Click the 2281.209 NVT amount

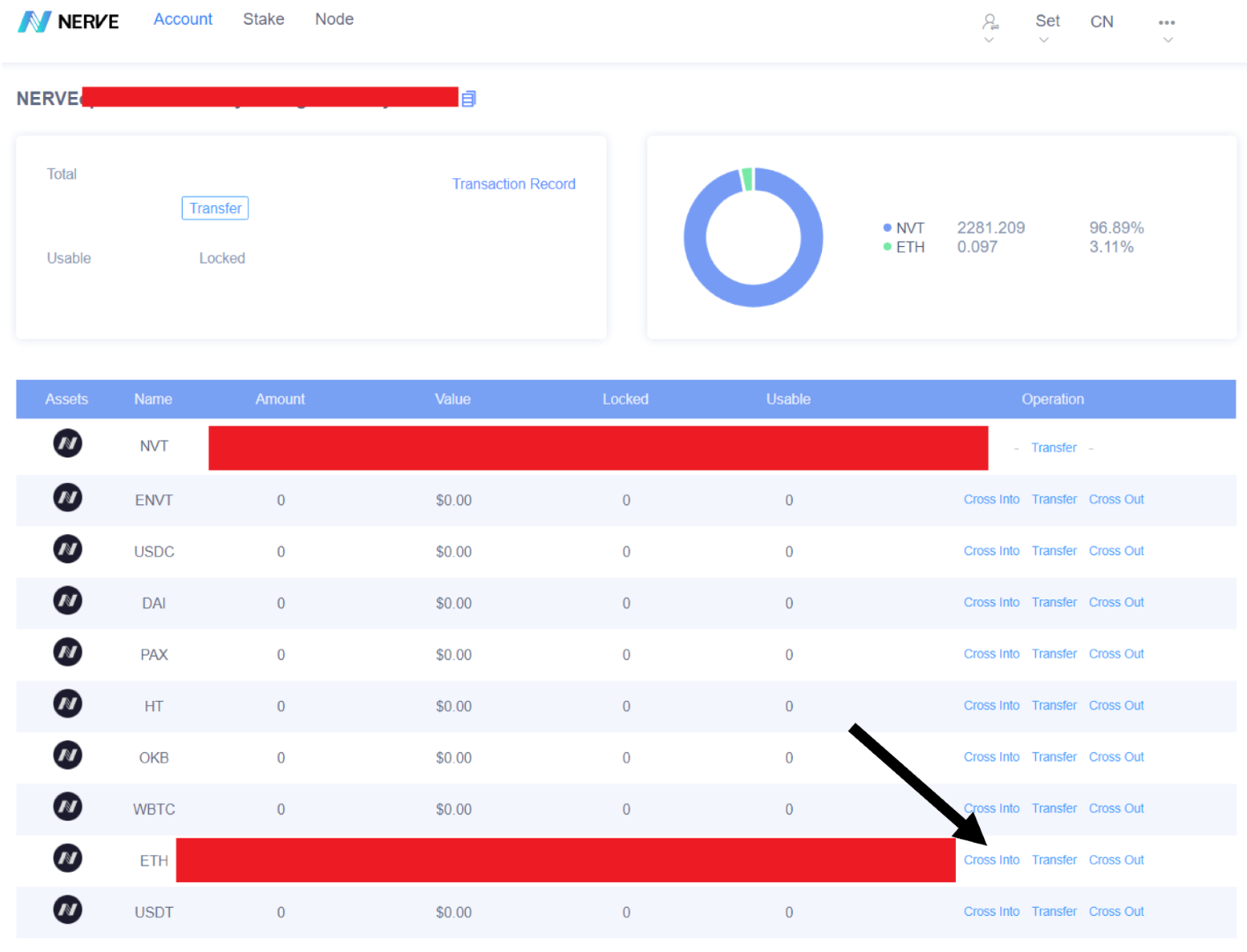991,228
